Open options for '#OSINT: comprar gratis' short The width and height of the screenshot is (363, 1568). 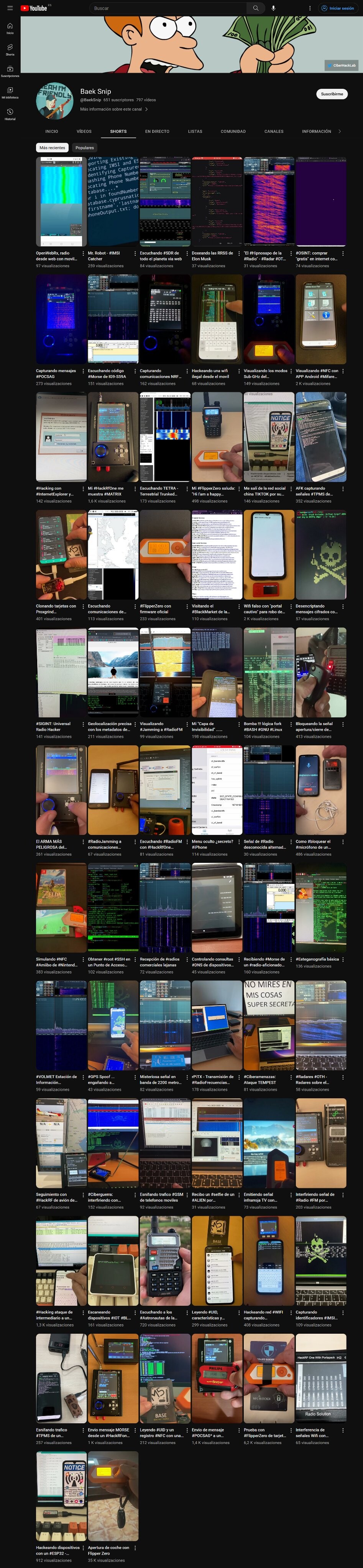[343, 253]
